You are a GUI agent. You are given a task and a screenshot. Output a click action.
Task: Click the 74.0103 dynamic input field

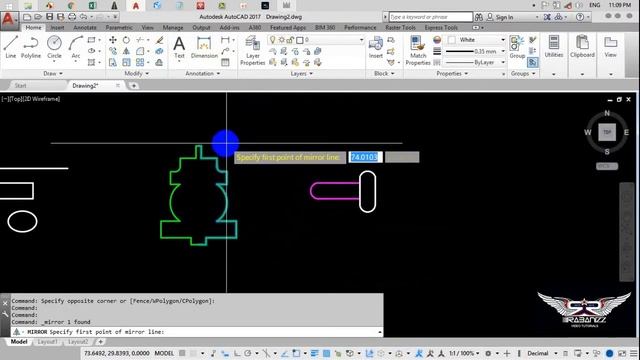pyautogui.click(x=365, y=157)
